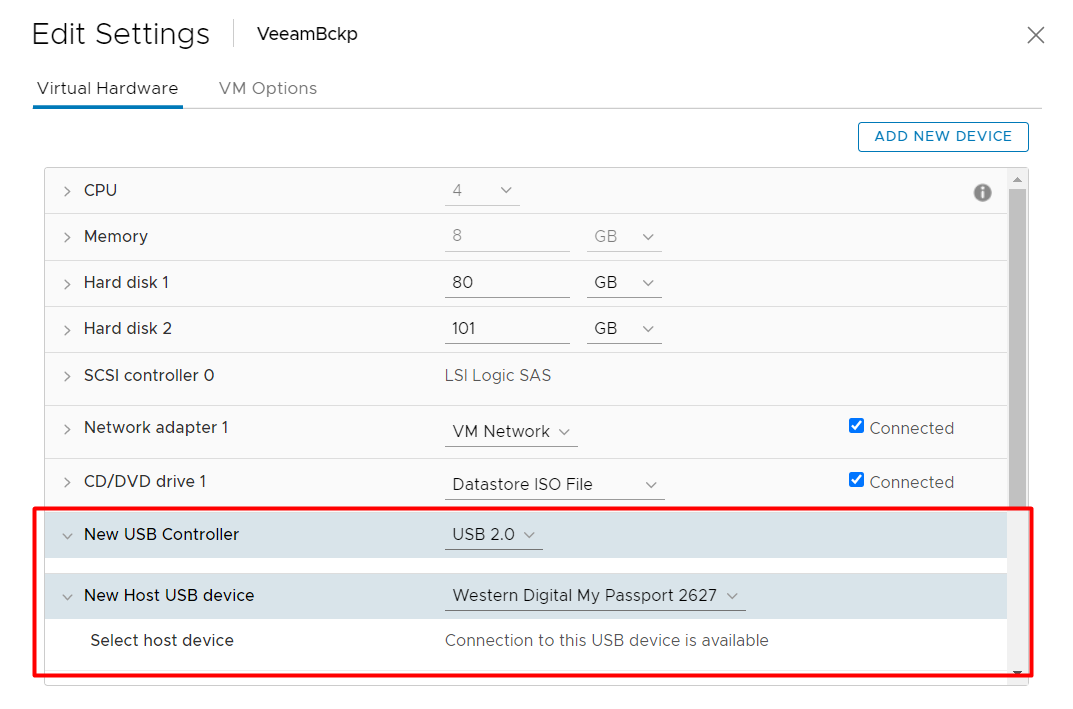Click the CPU info icon

pyautogui.click(x=982, y=193)
